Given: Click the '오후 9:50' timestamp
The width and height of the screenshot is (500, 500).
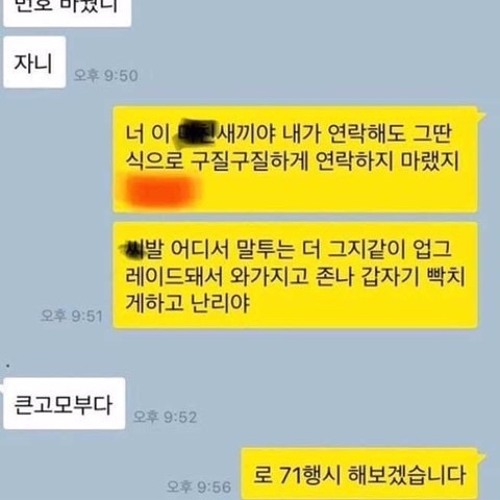Looking at the screenshot, I should tap(105, 76).
